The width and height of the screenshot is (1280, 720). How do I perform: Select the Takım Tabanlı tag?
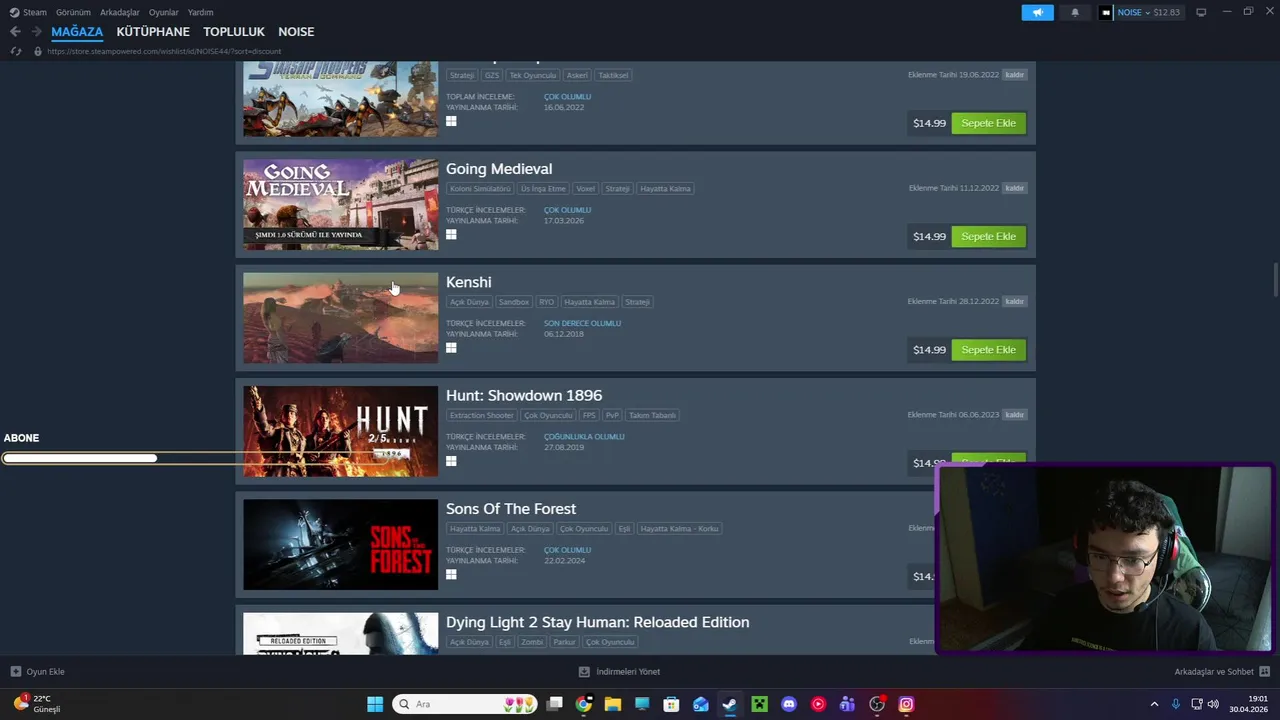click(652, 415)
